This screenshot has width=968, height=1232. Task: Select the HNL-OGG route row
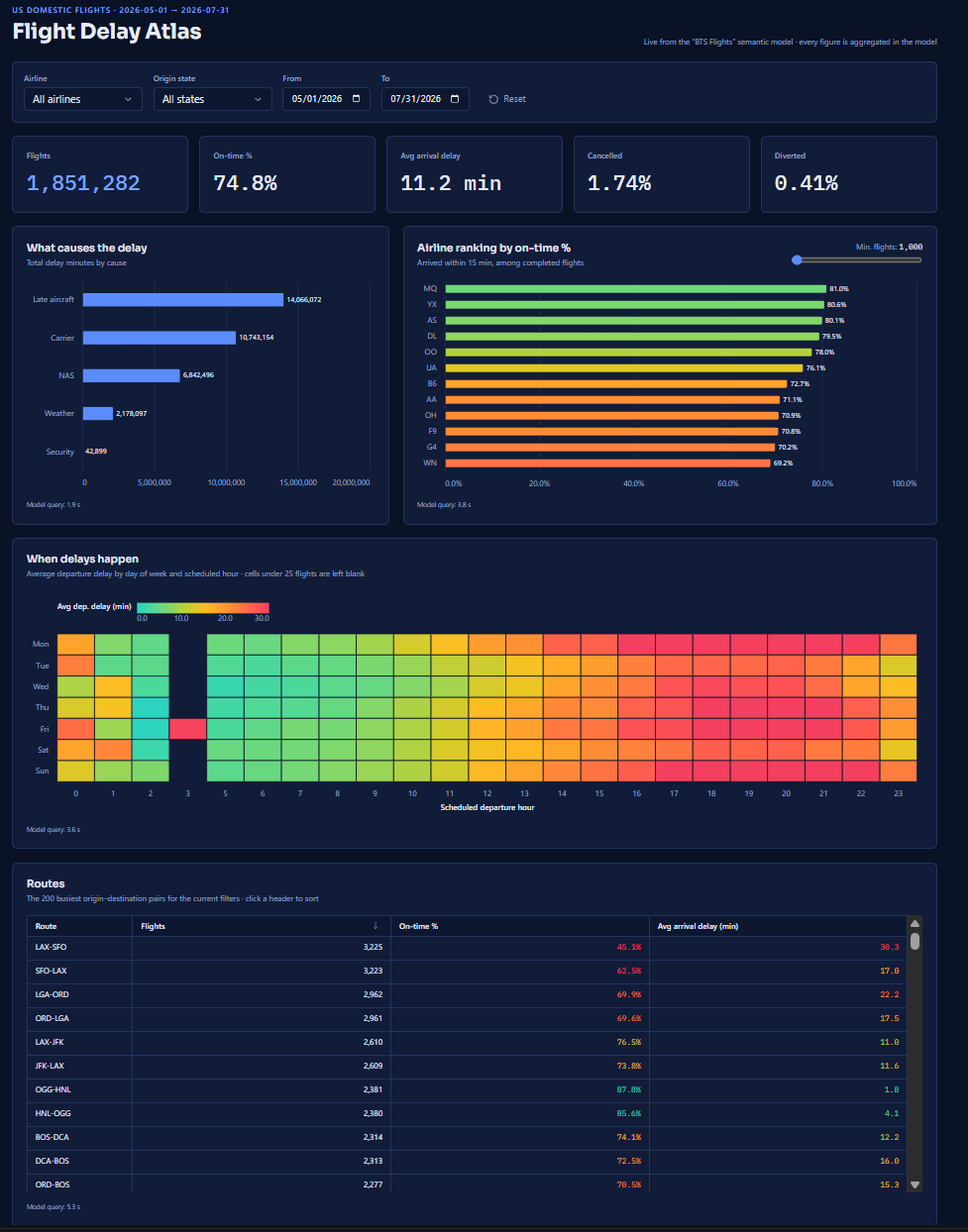click(x=467, y=1114)
